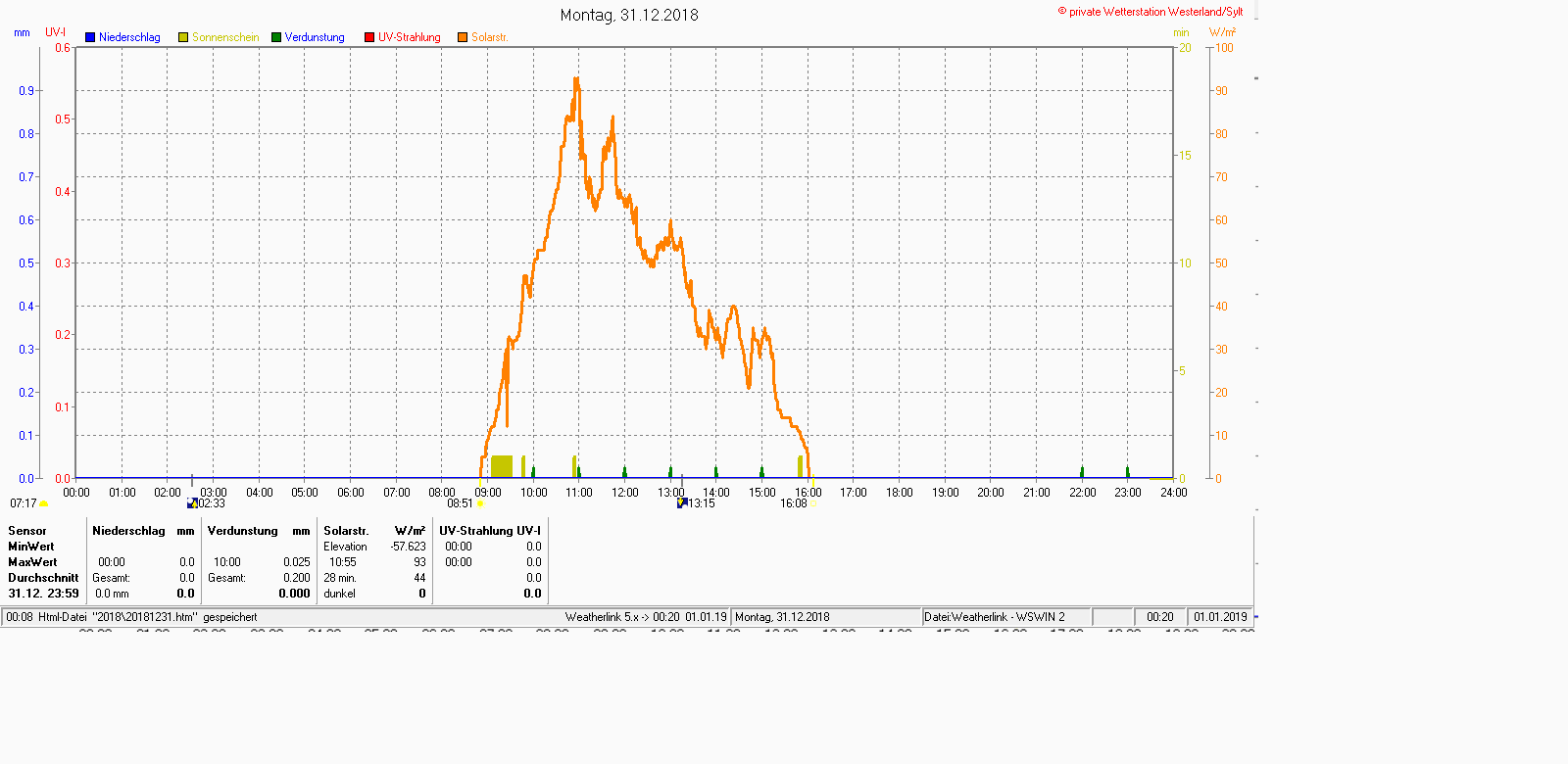Click the blue Niederschlag legend square
Viewport: 1568px width, 764px height.
[x=90, y=37]
